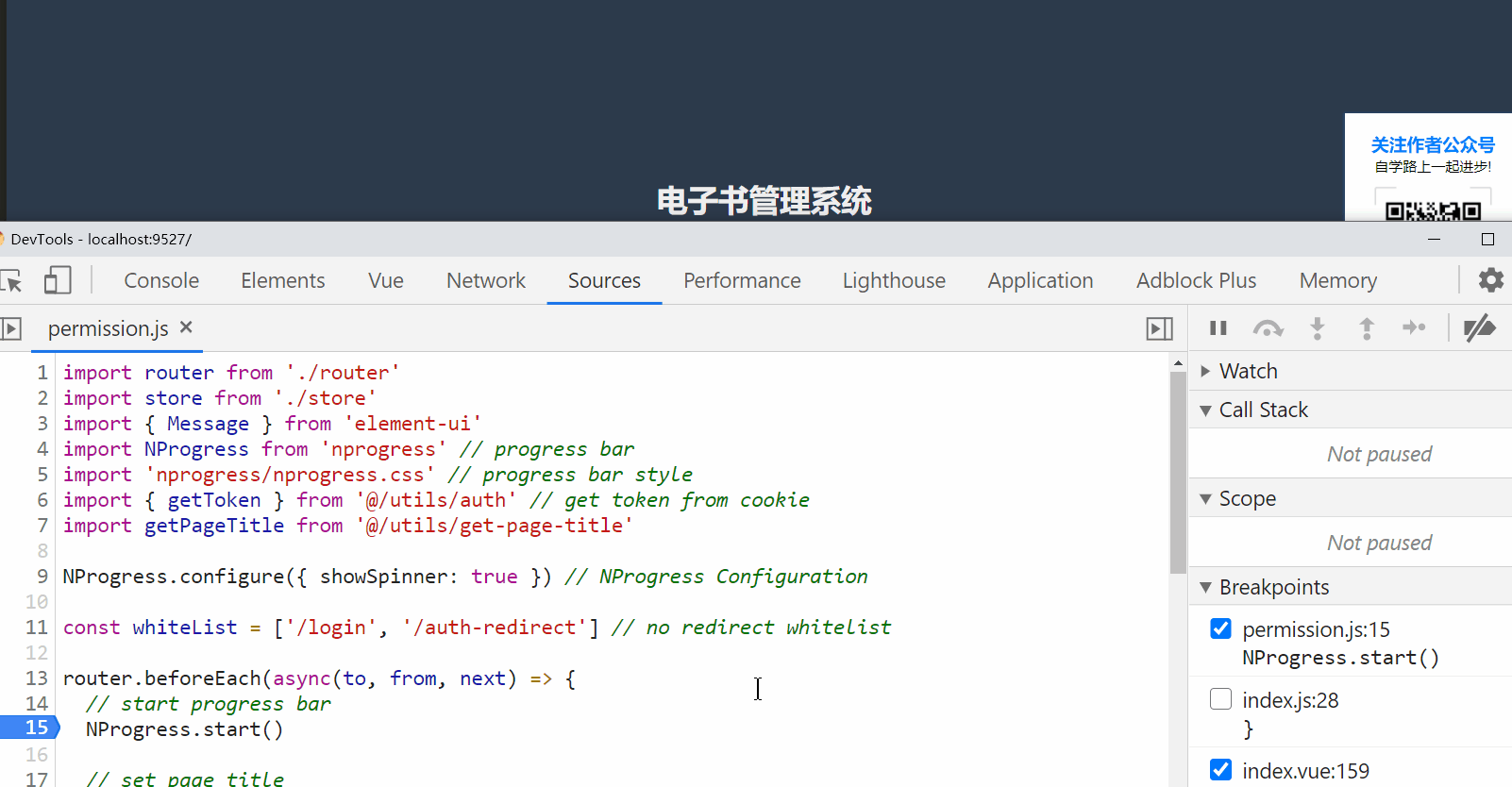1512x787 pixels.
Task: Step into next function call
Action: [1318, 328]
